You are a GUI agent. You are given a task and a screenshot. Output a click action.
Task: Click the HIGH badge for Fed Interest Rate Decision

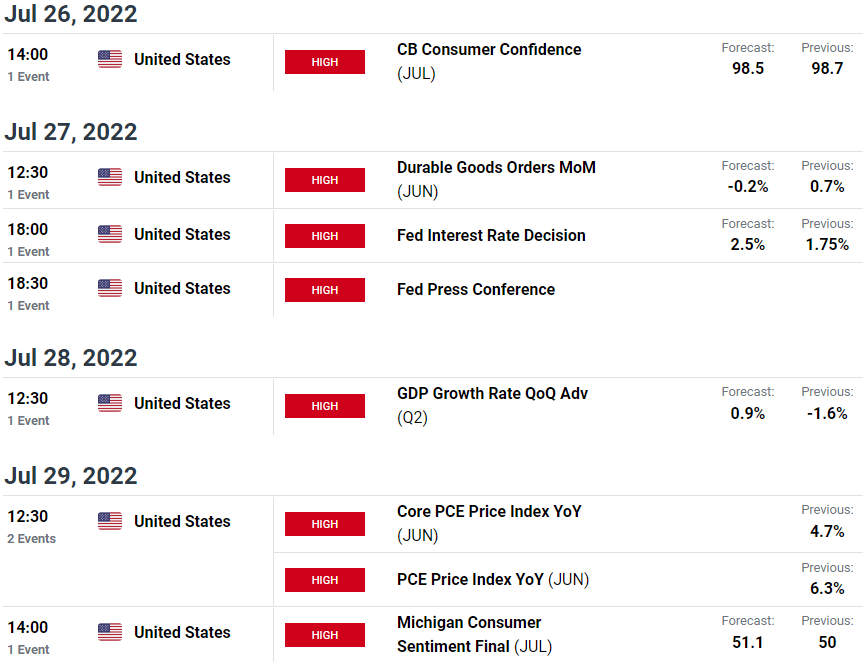point(325,236)
